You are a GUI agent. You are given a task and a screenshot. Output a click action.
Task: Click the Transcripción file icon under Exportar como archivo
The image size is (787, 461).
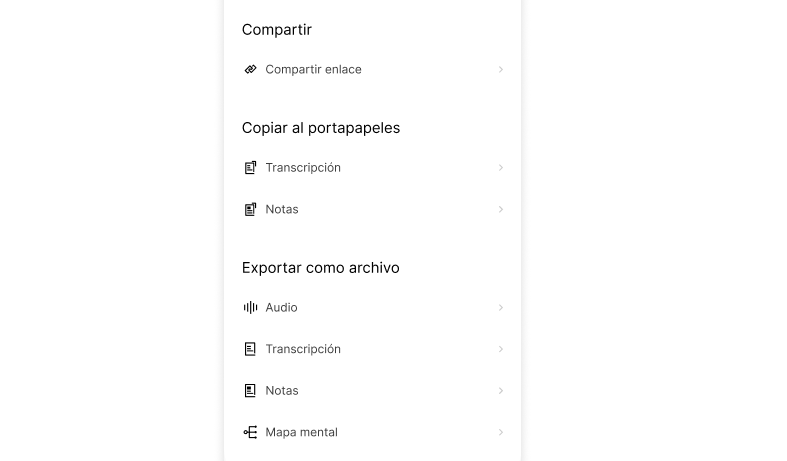point(251,349)
